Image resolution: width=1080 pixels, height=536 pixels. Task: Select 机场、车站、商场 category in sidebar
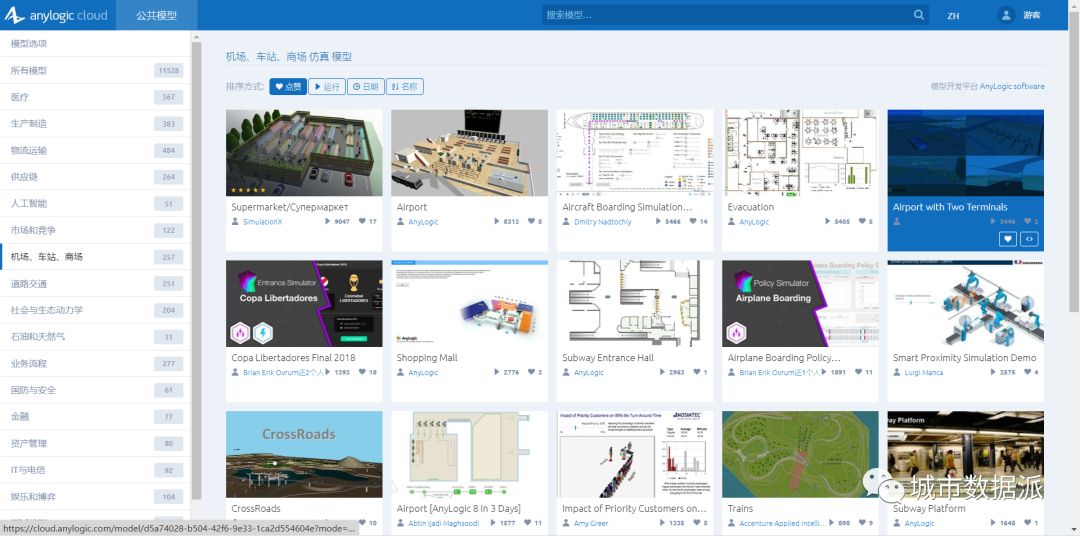coord(96,257)
